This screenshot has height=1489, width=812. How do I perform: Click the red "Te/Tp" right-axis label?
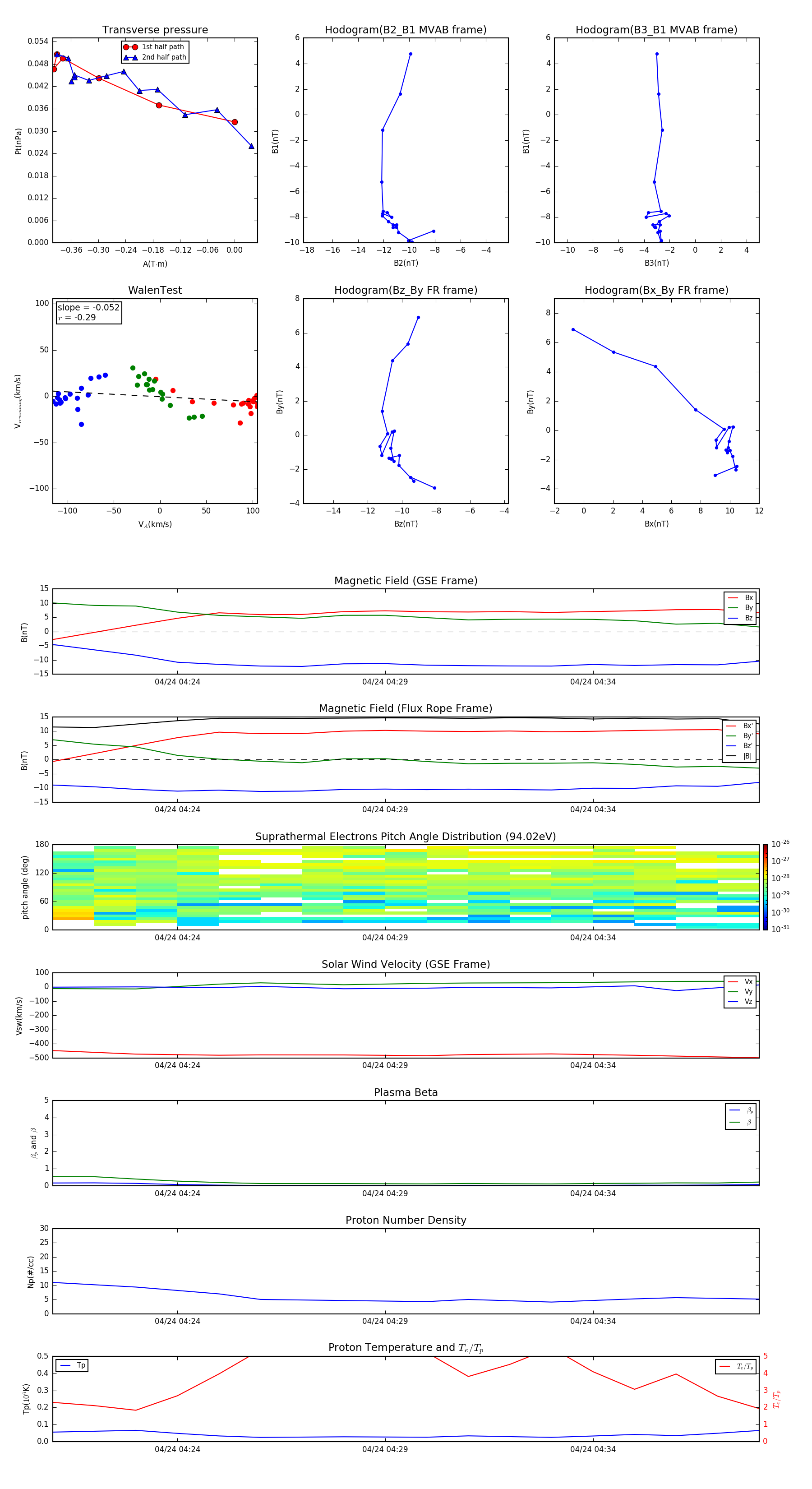[x=776, y=1399]
